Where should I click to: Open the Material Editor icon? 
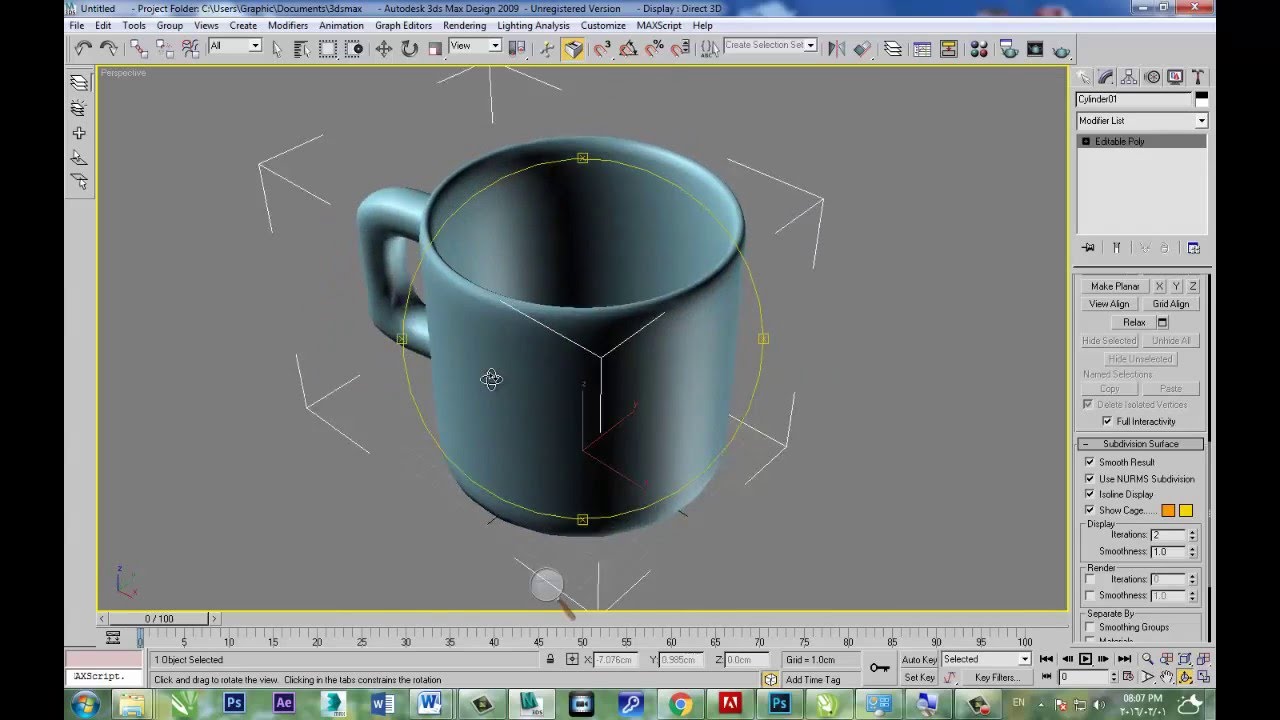979,48
